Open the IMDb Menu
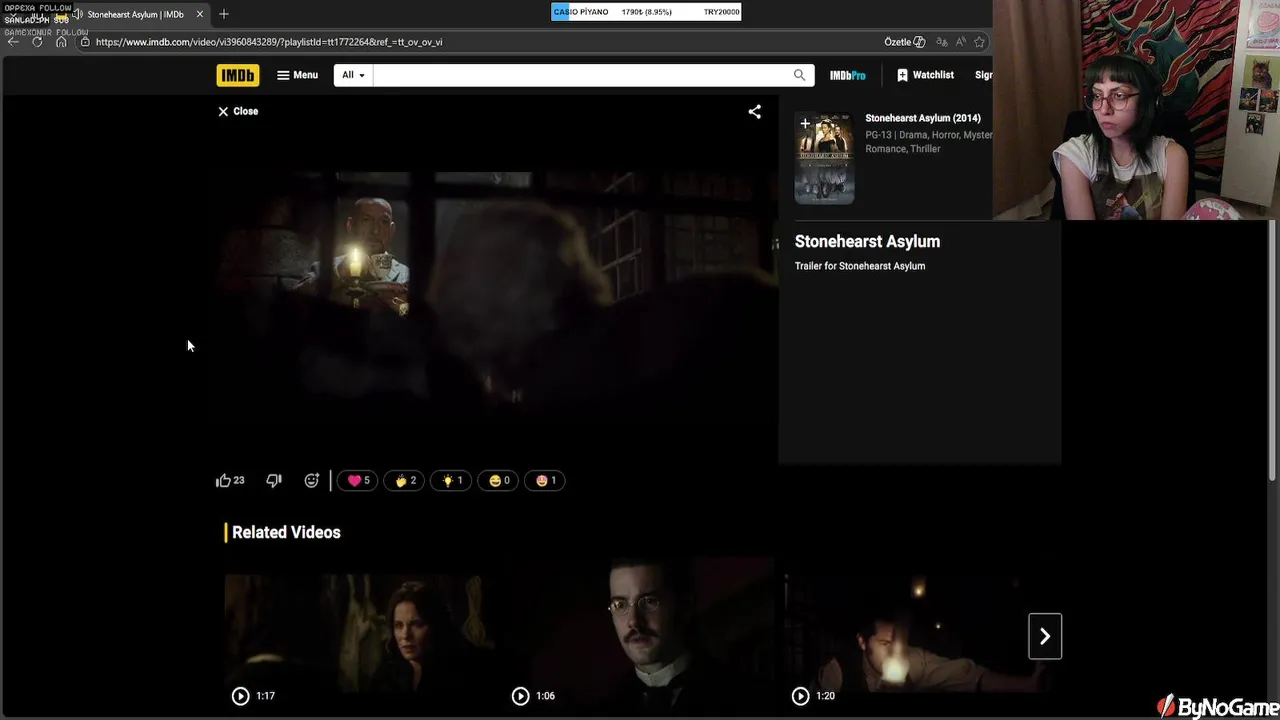Screen dimensions: 1280x720 pyautogui.click(x=298, y=75)
